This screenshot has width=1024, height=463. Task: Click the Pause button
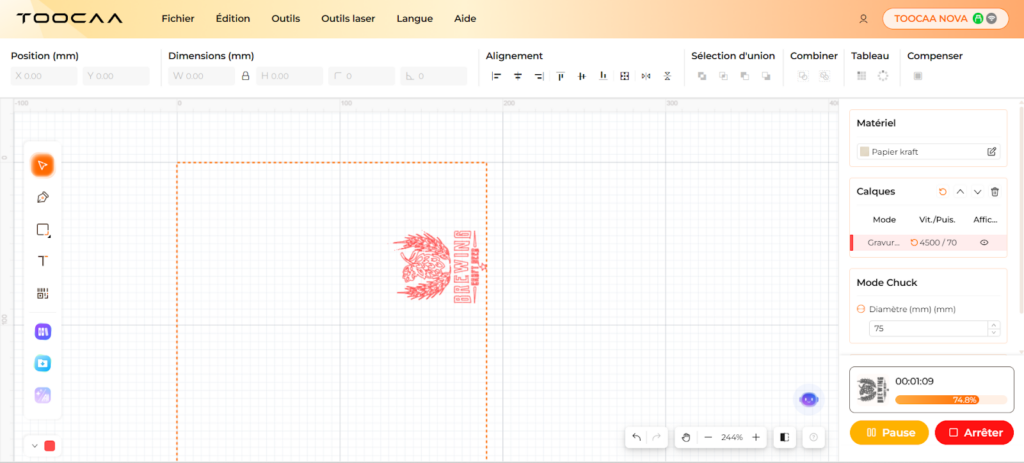(889, 432)
